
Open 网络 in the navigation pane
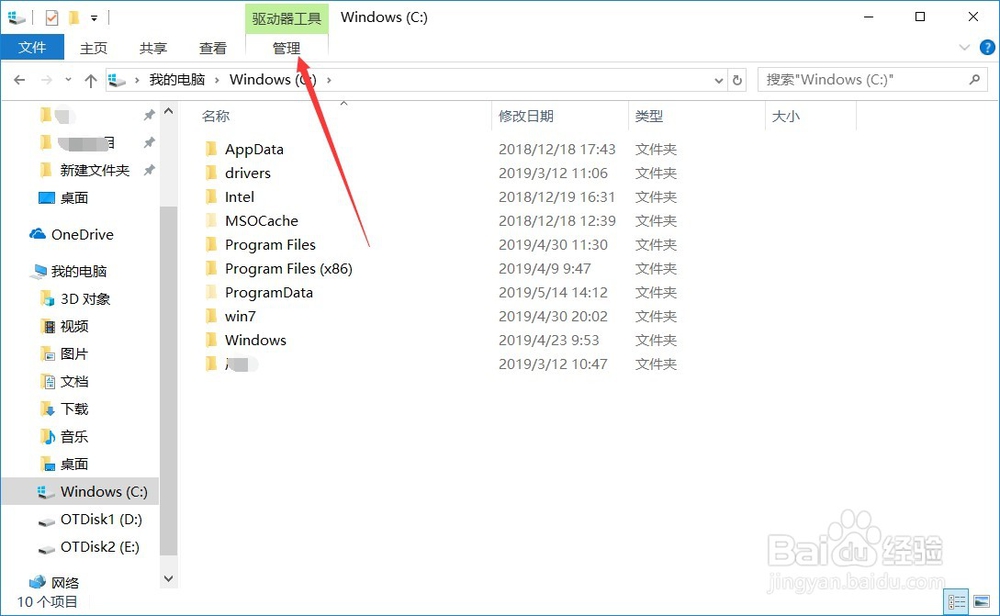click(x=65, y=583)
